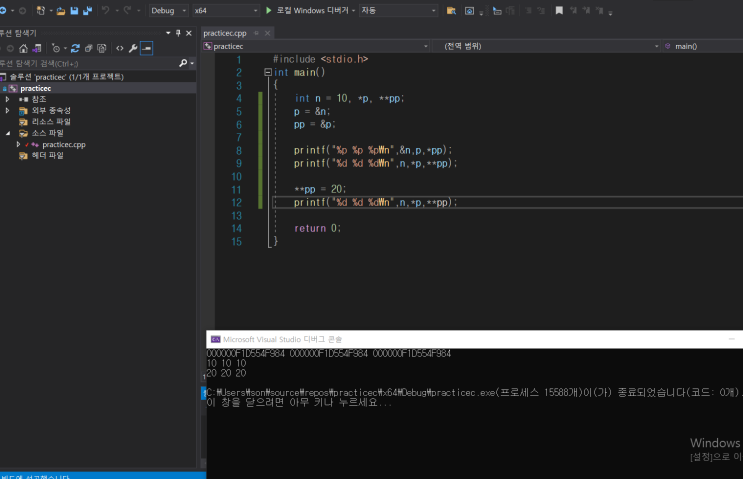Click the switch views icon beside Home

[x=37, y=48]
